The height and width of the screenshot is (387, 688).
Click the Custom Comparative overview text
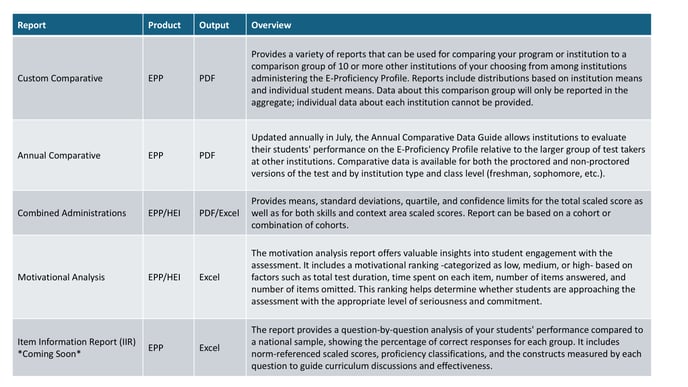[447, 78]
